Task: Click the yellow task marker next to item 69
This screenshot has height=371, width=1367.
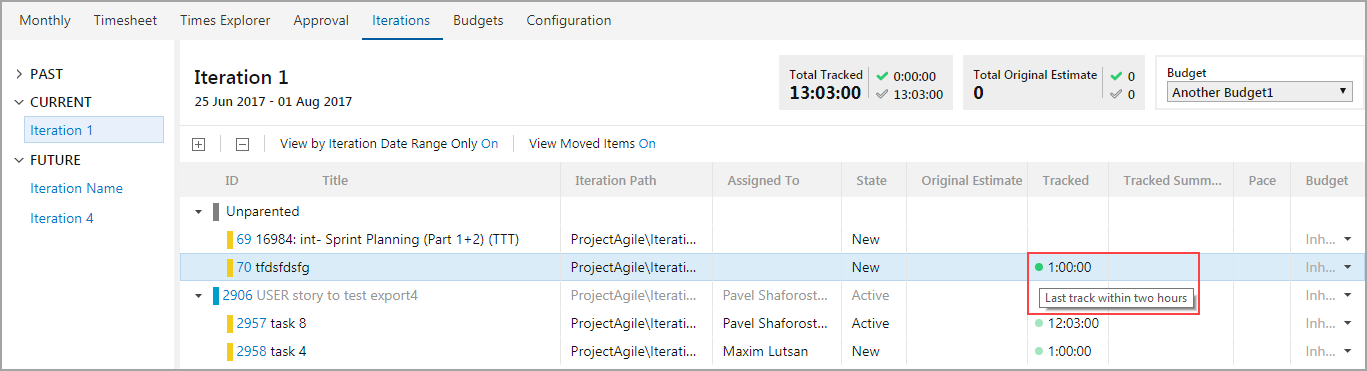Action: point(230,239)
